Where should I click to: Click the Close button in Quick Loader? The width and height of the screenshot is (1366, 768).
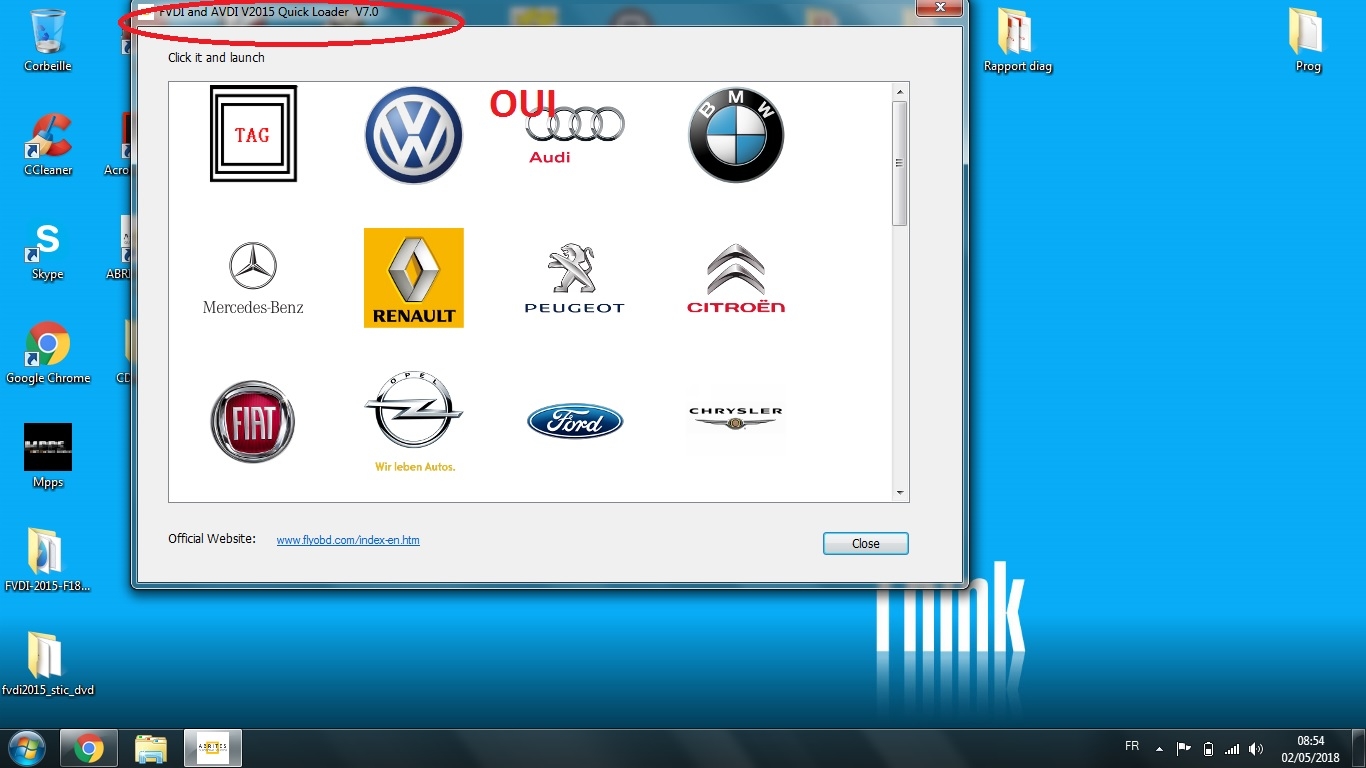(x=866, y=543)
